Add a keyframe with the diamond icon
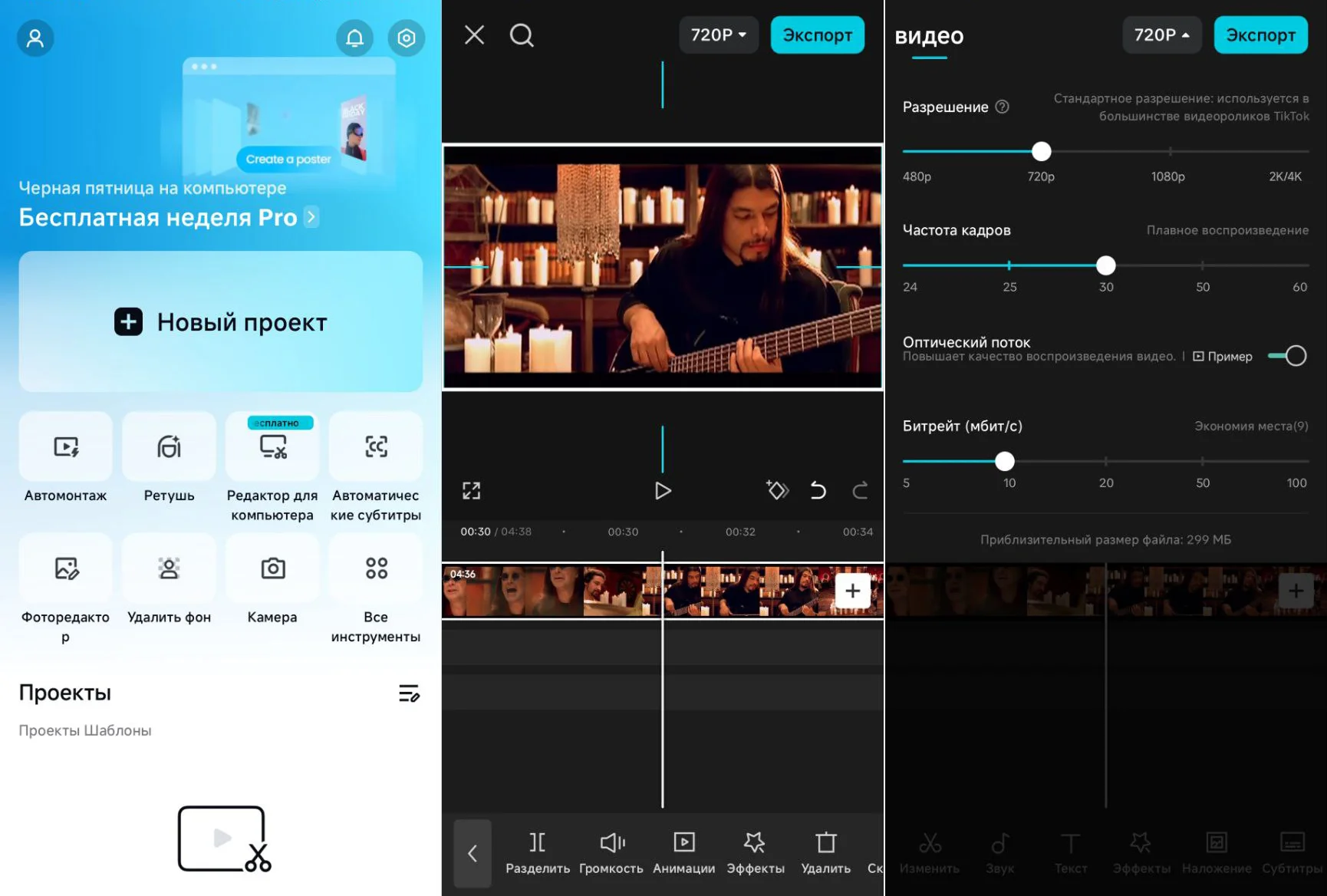This screenshot has height=896, width=1327. pyautogui.click(x=777, y=490)
